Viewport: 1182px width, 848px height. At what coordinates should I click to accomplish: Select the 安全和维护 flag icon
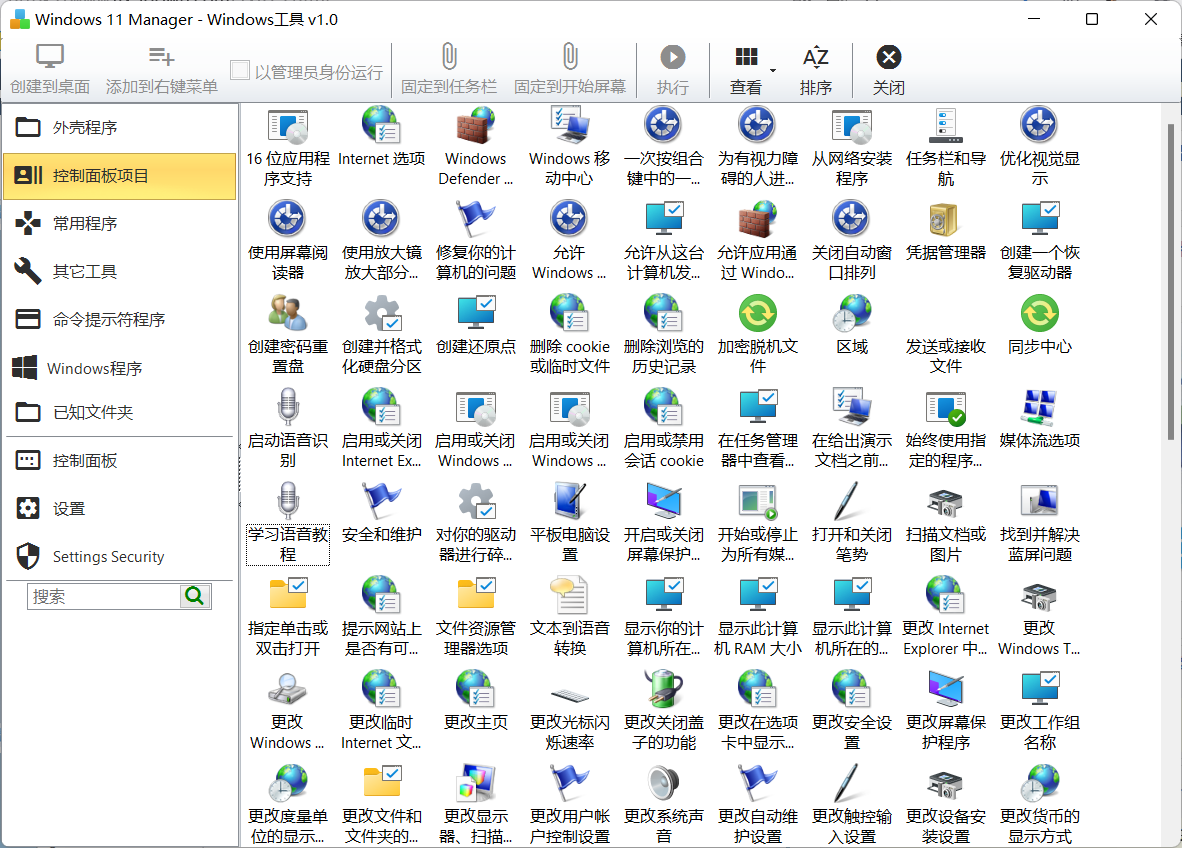click(x=381, y=501)
